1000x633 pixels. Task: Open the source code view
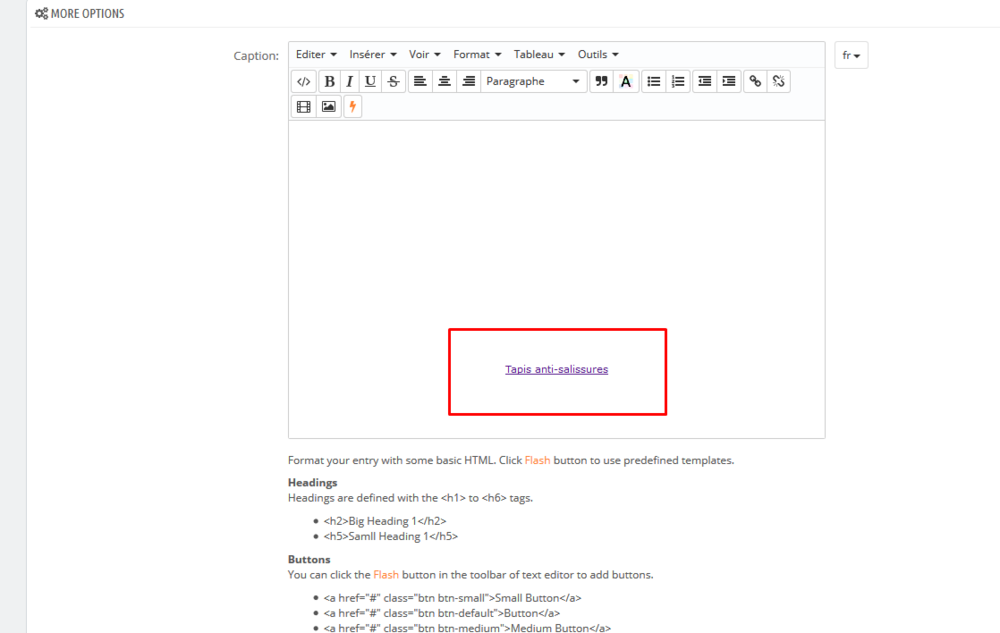point(303,81)
